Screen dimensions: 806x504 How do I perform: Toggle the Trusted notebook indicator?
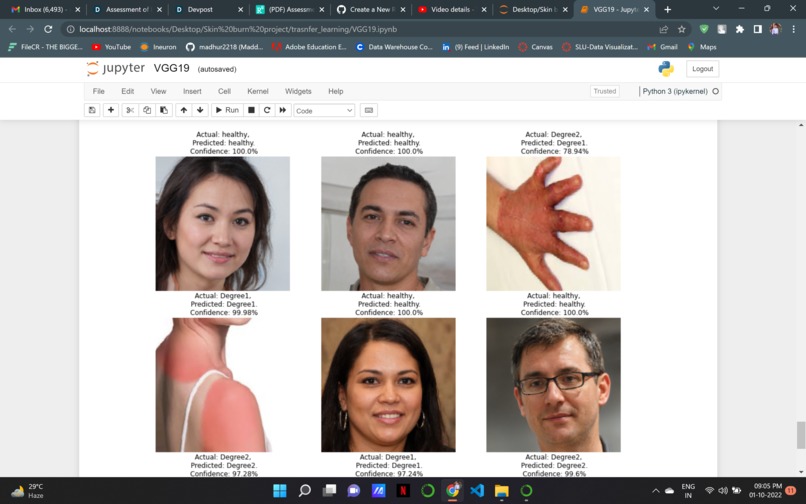click(604, 91)
